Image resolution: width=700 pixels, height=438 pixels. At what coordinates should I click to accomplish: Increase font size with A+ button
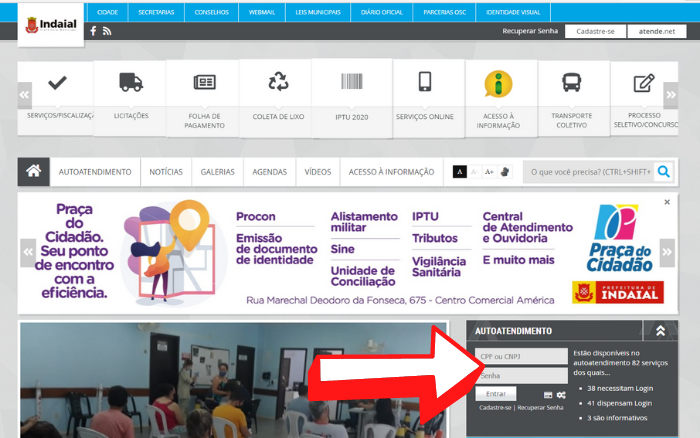pyautogui.click(x=489, y=172)
